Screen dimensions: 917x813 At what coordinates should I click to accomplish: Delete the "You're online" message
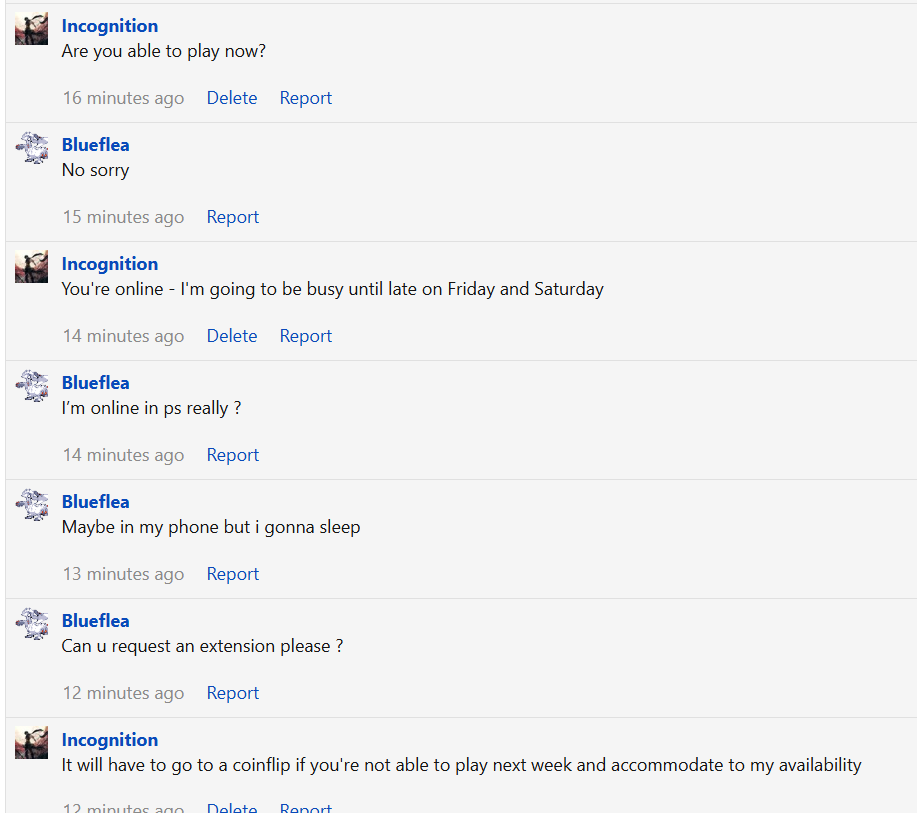pyautogui.click(x=232, y=336)
